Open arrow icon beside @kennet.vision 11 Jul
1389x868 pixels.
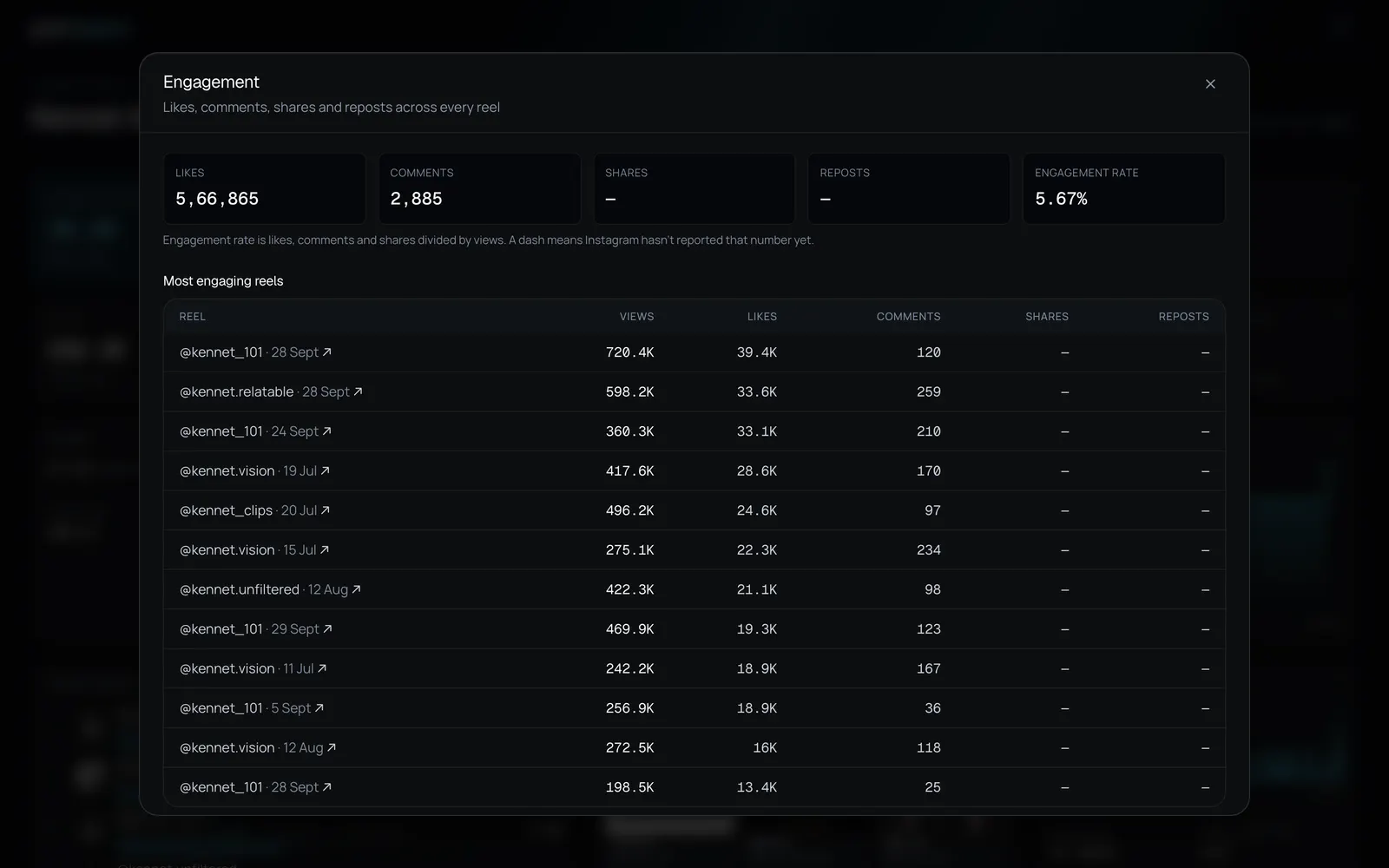point(322,668)
